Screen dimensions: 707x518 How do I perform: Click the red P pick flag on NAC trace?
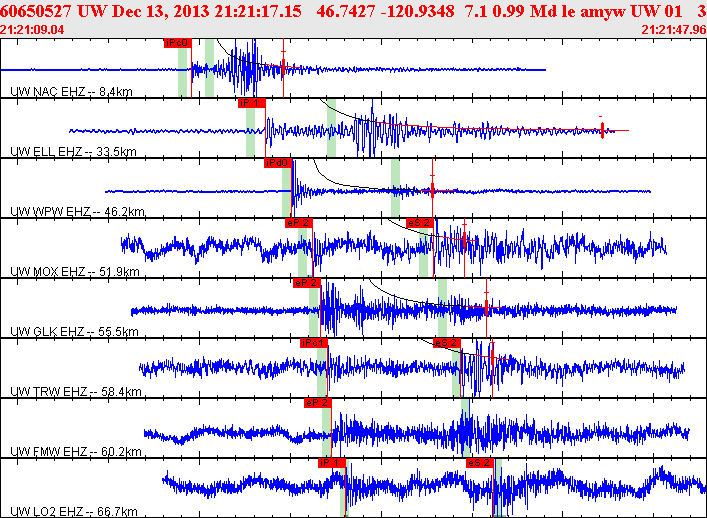[176, 43]
